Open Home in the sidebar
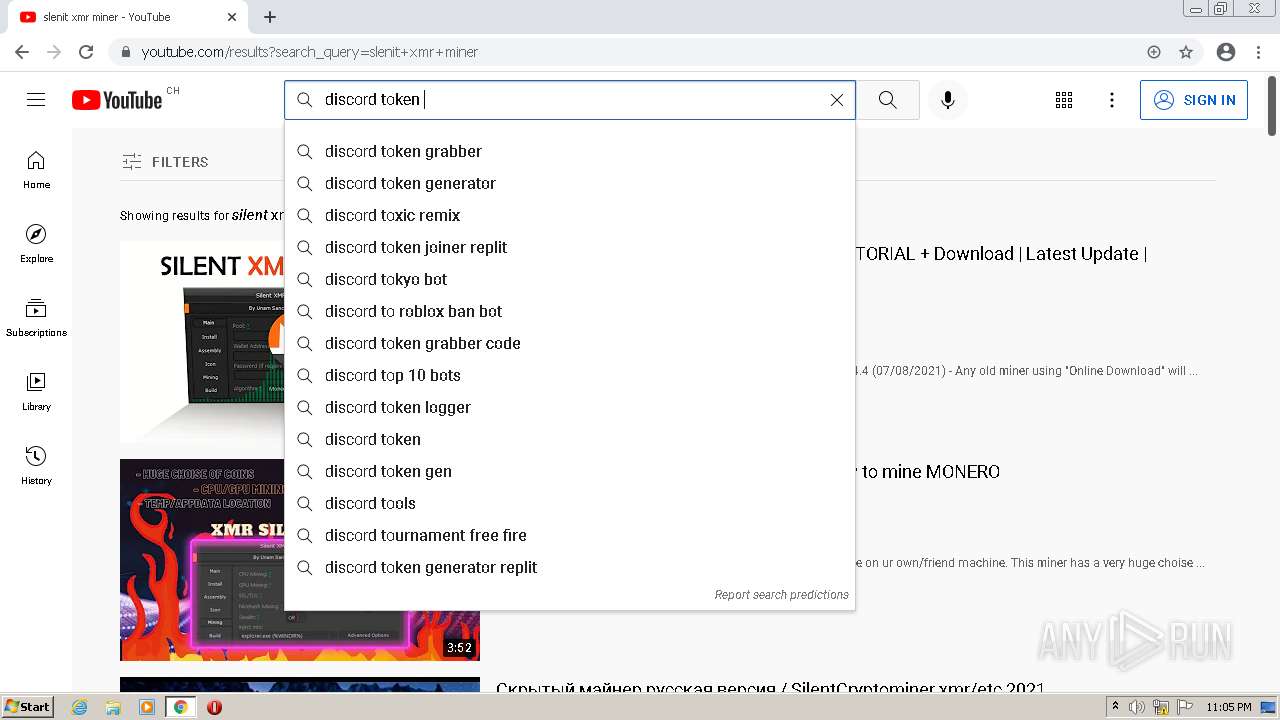The image size is (1280, 720). pos(36,170)
